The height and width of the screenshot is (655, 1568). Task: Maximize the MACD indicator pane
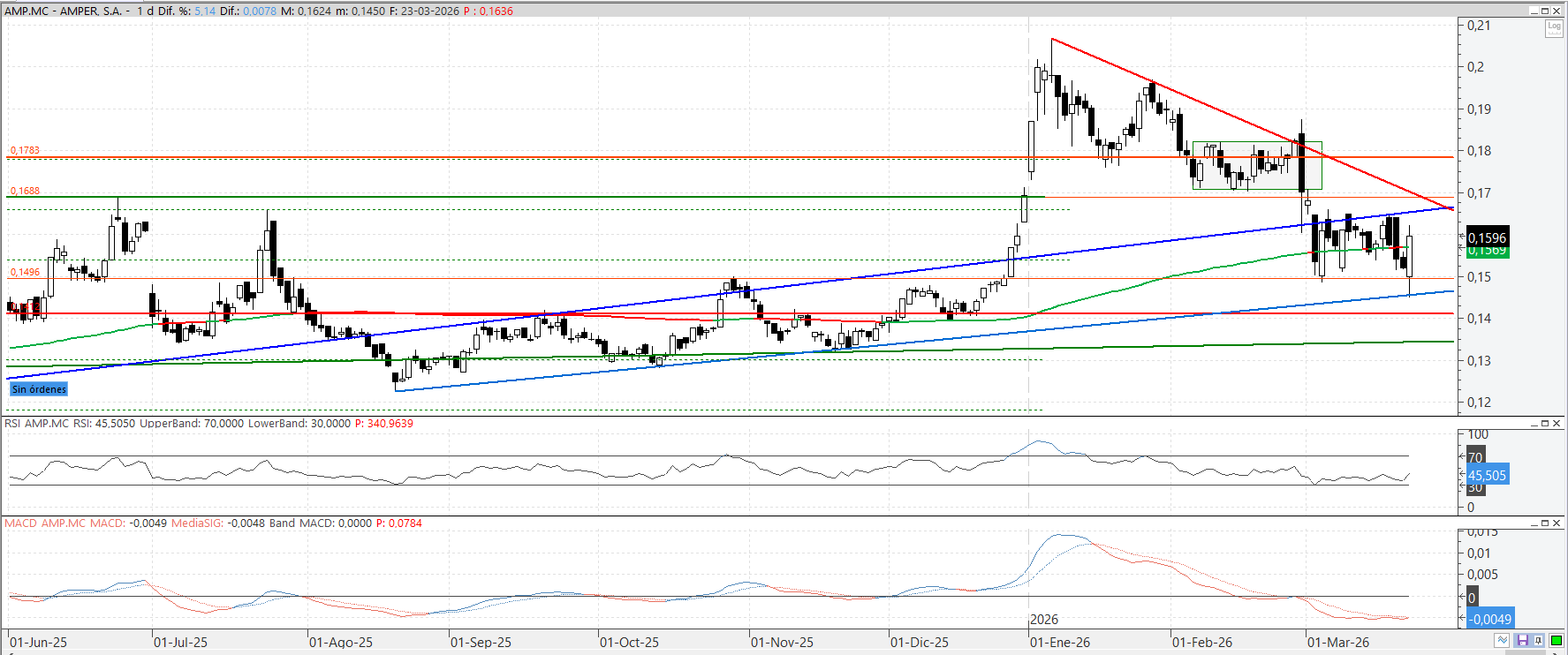point(1545,523)
